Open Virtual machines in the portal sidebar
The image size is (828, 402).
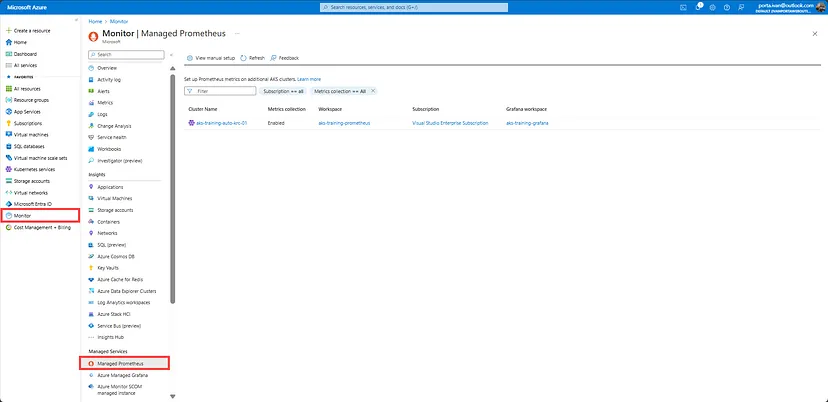(x=31, y=135)
